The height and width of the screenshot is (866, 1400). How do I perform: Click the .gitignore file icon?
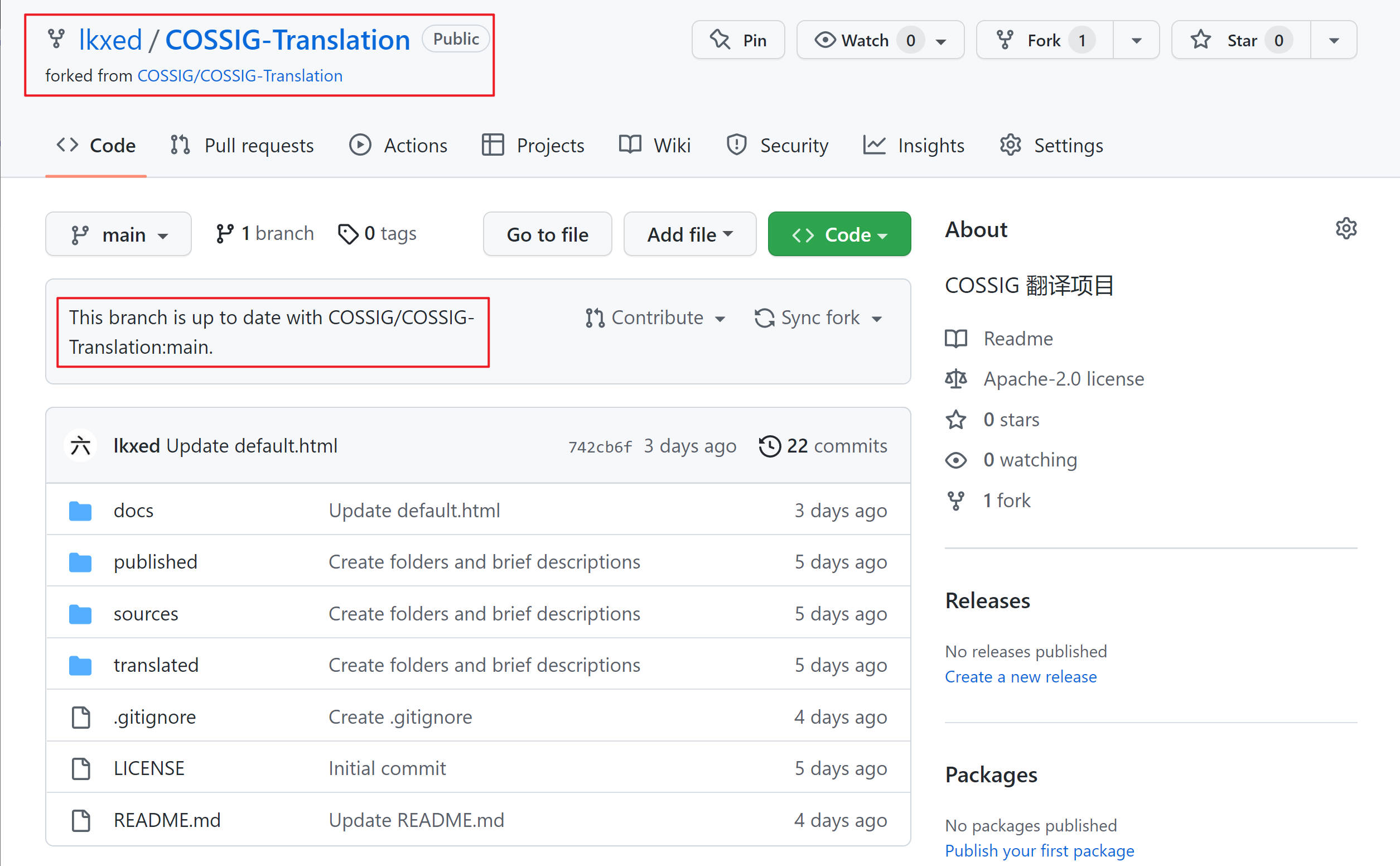click(81, 717)
